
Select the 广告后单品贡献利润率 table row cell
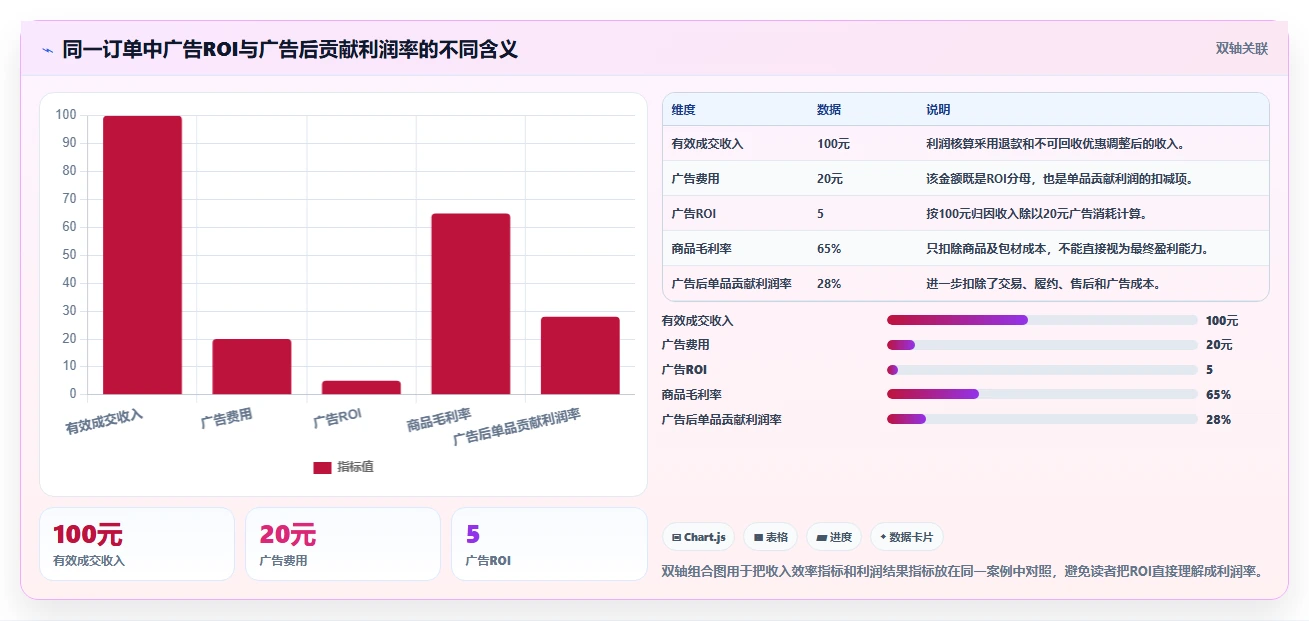click(x=732, y=283)
